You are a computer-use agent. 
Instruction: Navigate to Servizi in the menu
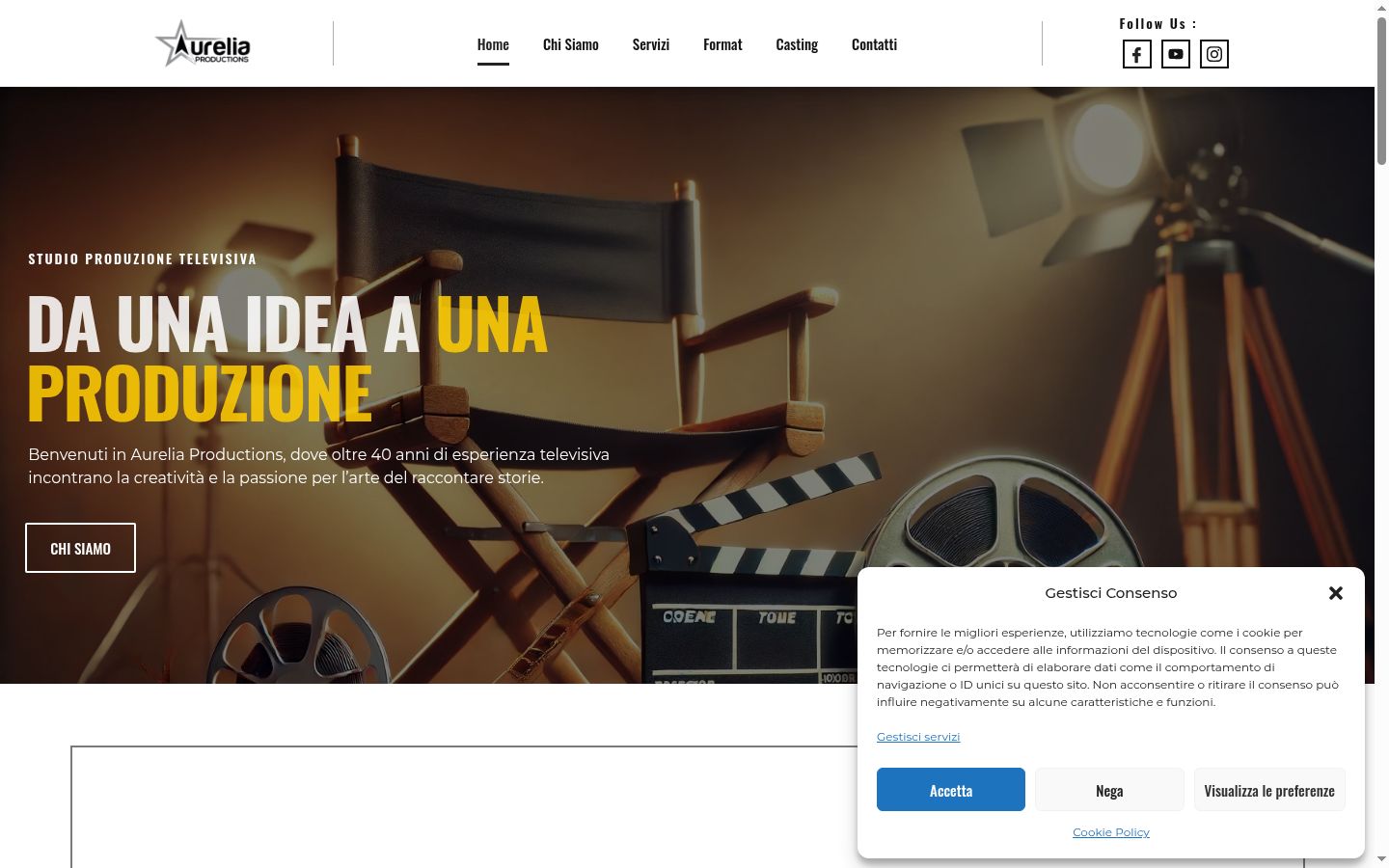pos(651,44)
